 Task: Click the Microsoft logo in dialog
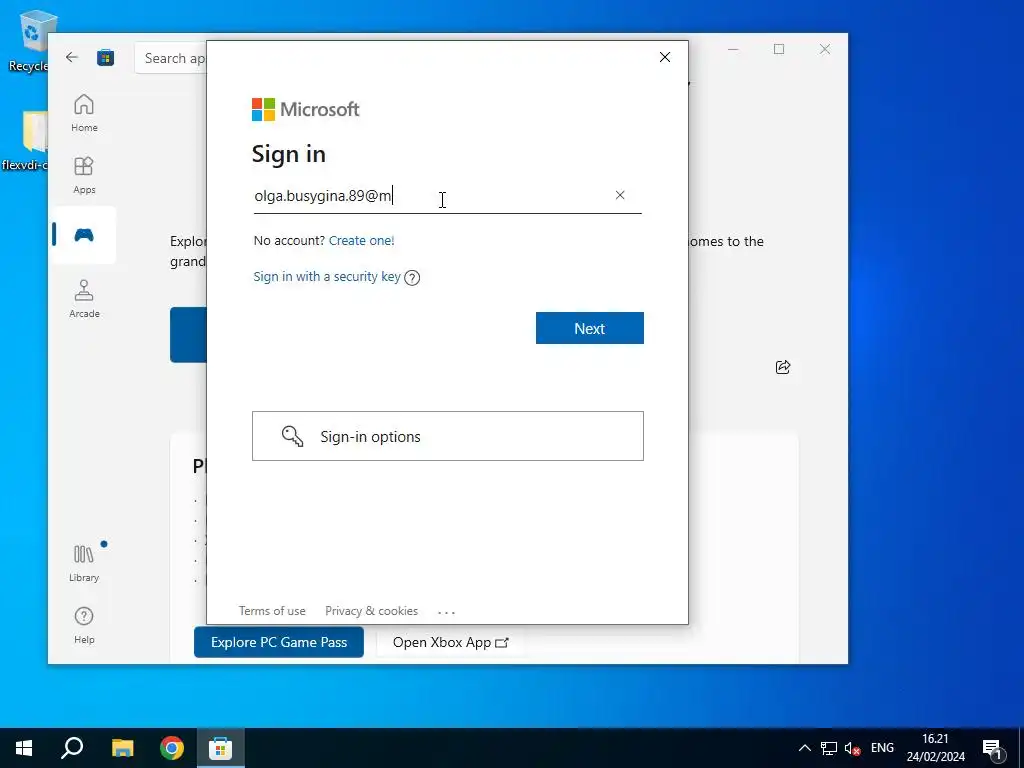coord(306,109)
